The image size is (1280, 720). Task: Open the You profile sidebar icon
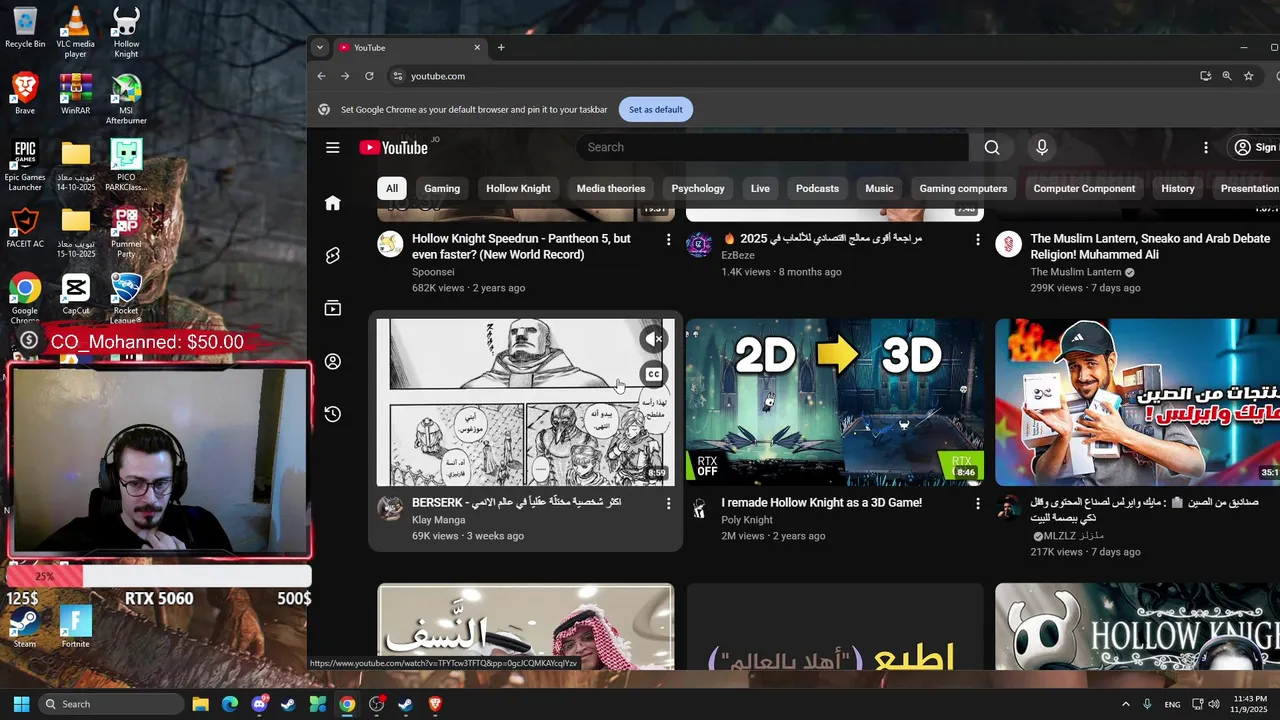click(333, 361)
